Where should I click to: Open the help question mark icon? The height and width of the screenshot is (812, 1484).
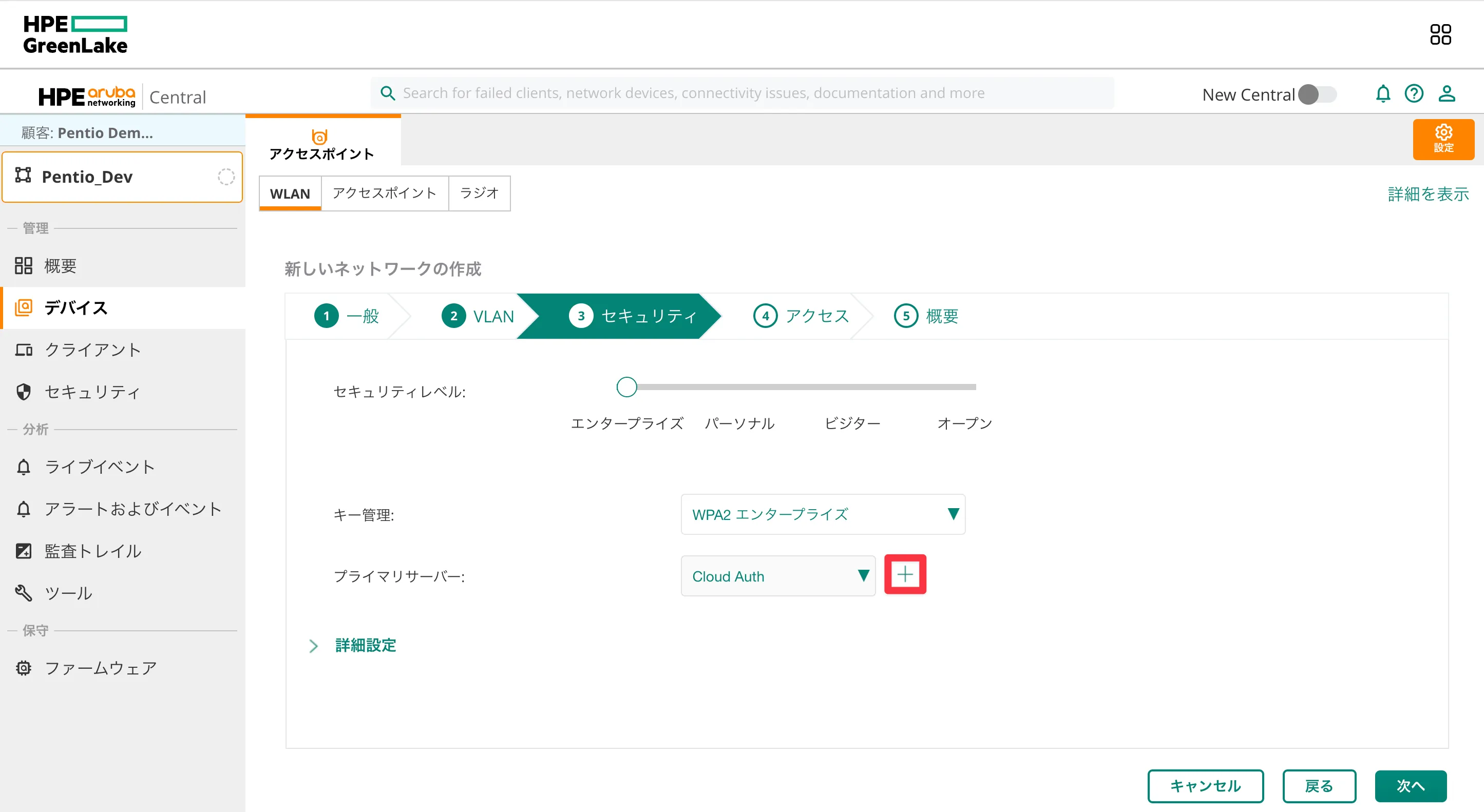1415,94
